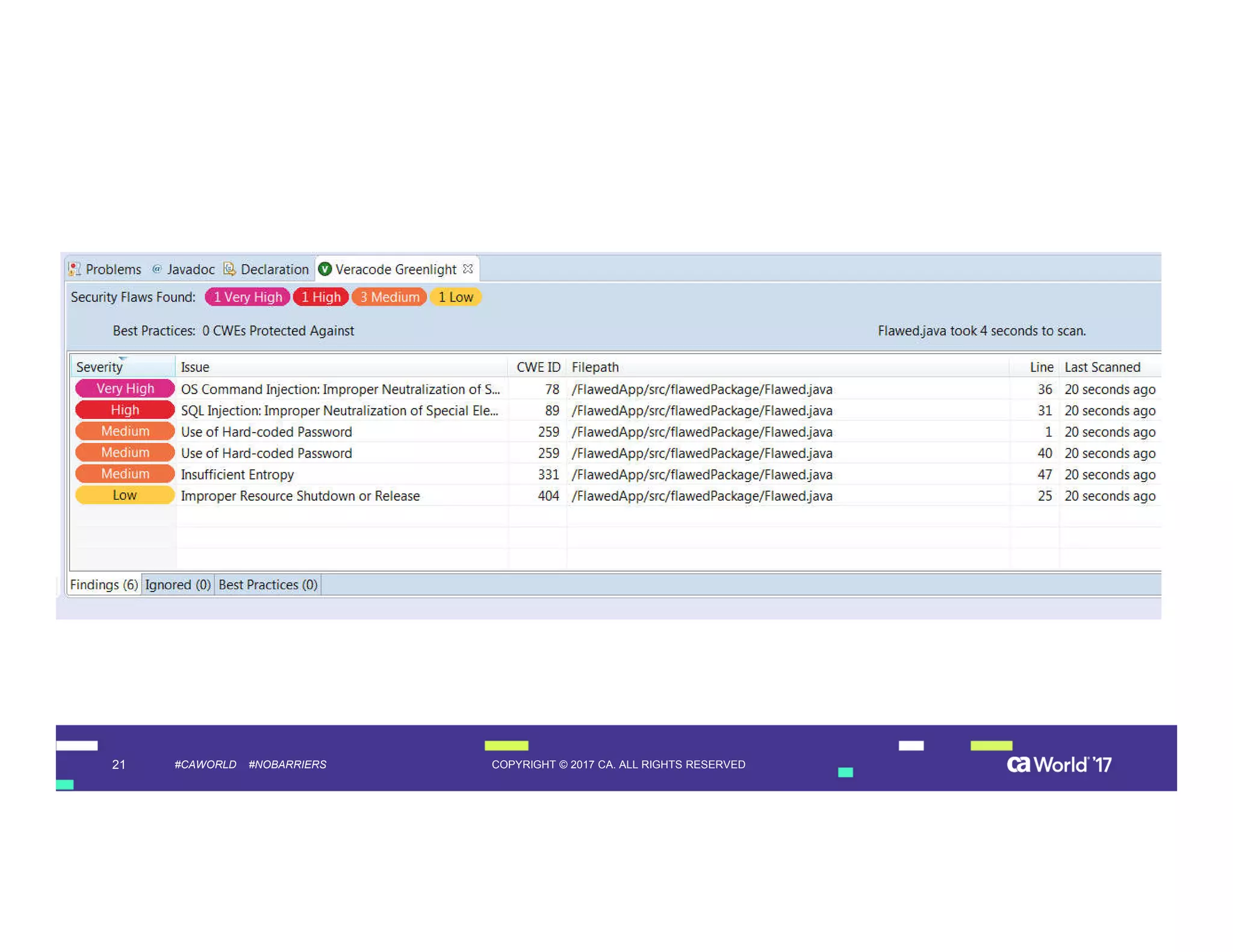Click the Javadoc @ icon
The width and height of the screenshot is (1233, 952).
point(157,269)
